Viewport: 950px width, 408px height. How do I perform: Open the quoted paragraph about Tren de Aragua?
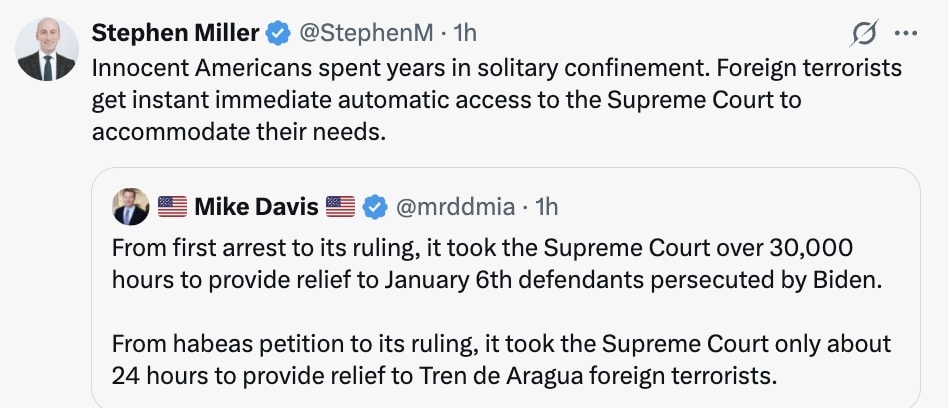(500, 361)
